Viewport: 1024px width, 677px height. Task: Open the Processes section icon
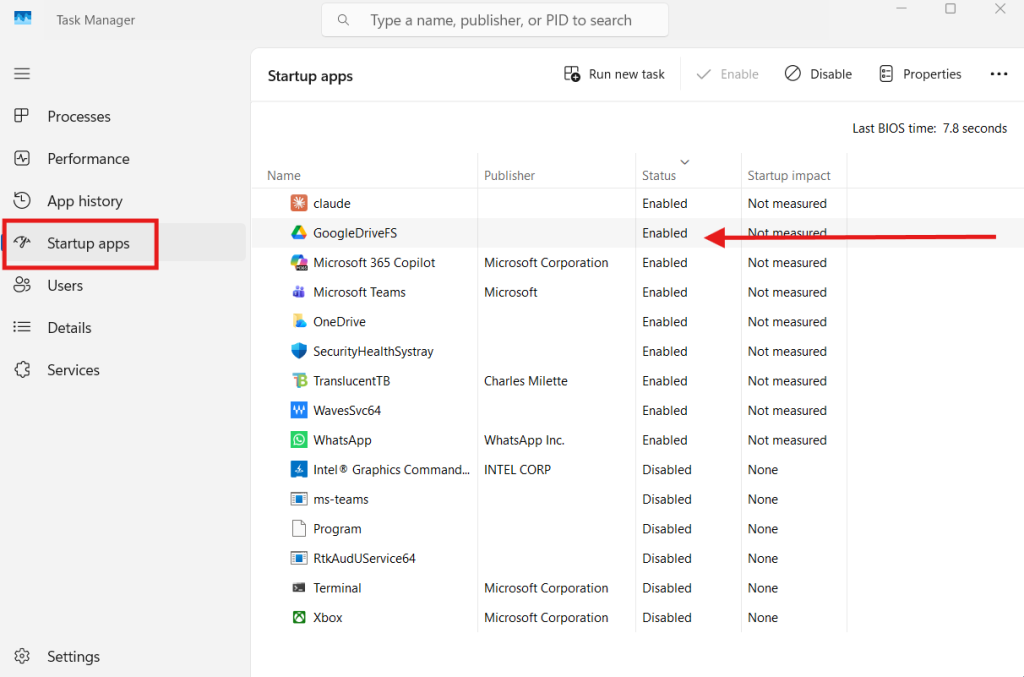tap(22, 116)
